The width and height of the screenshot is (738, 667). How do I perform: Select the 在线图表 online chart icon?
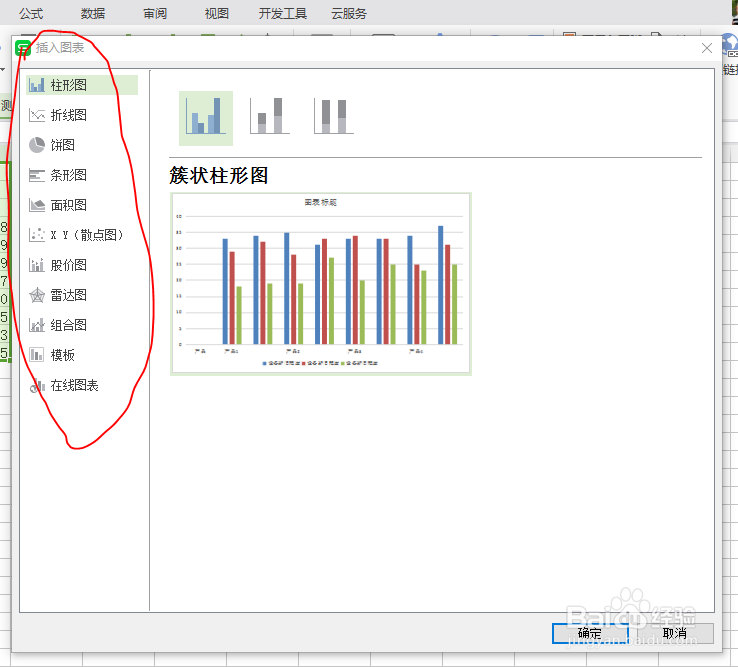tap(37, 386)
